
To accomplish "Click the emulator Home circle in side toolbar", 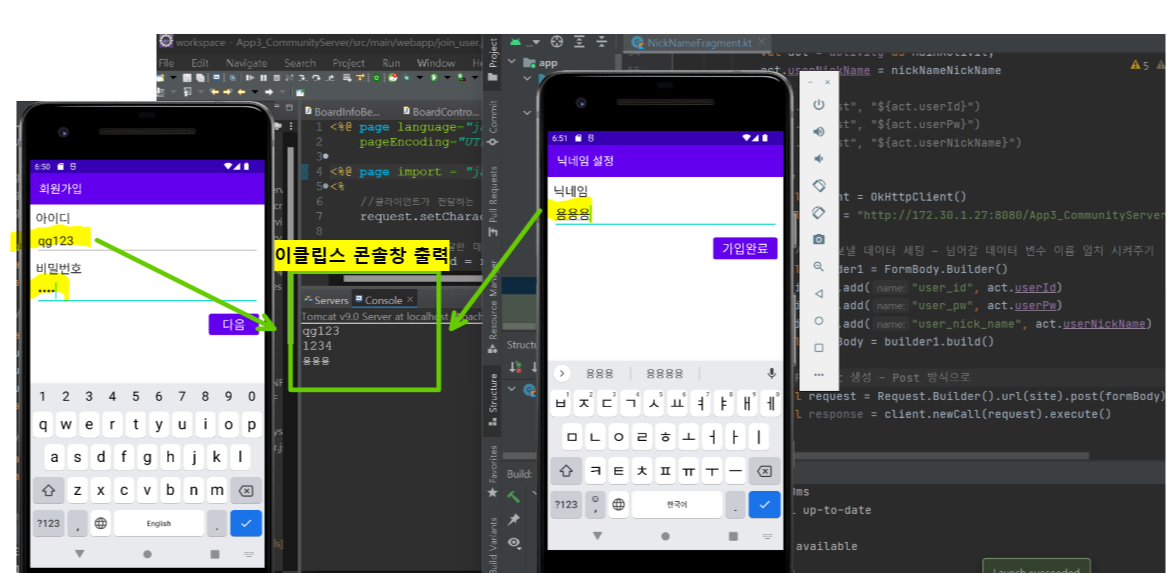I will 819,320.
